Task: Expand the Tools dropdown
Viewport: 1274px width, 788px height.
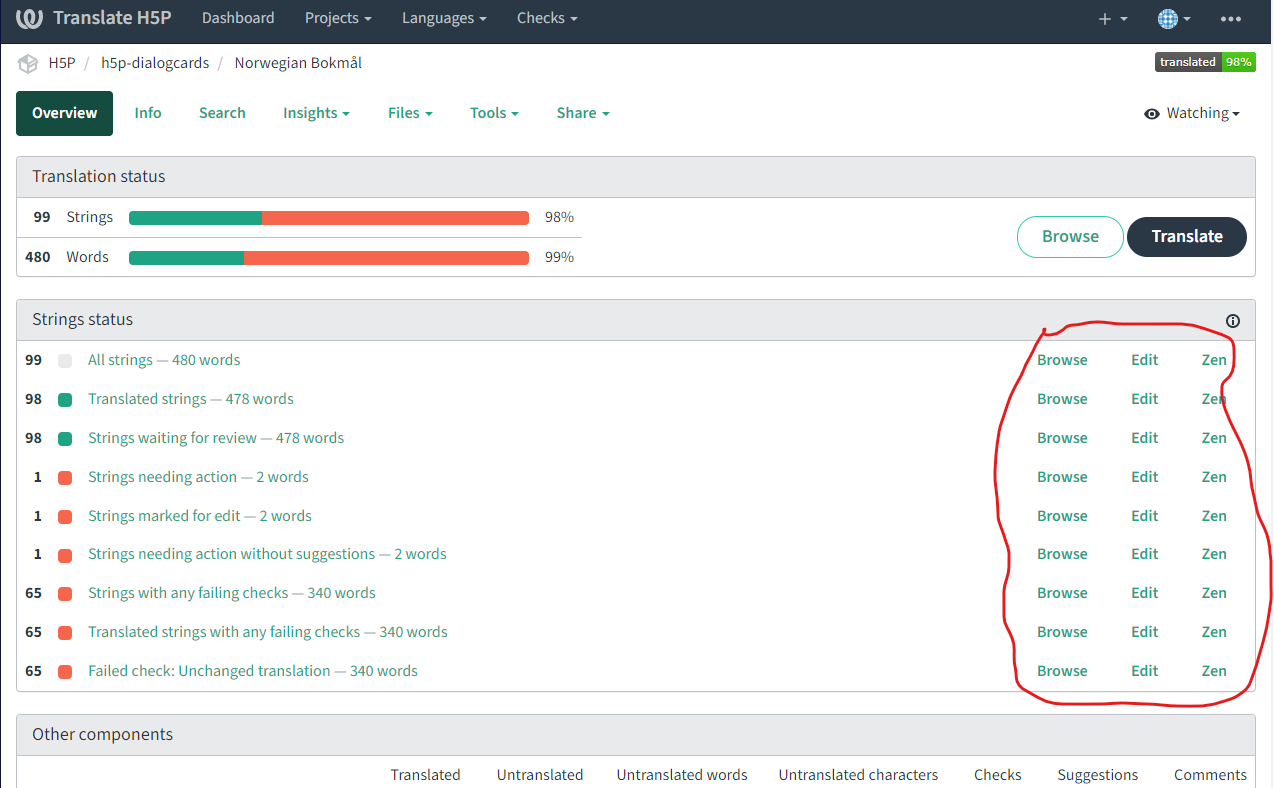Action: pyautogui.click(x=494, y=113)
